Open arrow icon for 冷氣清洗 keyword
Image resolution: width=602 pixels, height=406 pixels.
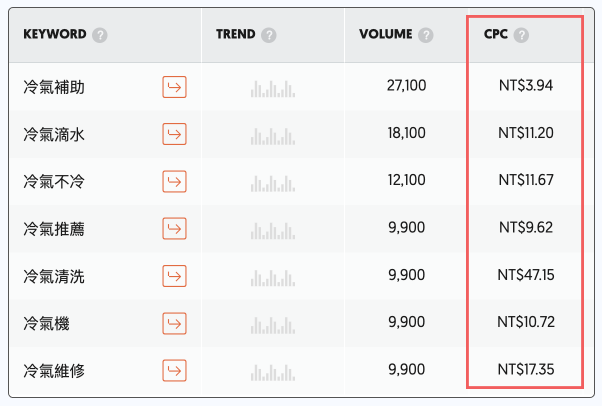coord(174,276)
